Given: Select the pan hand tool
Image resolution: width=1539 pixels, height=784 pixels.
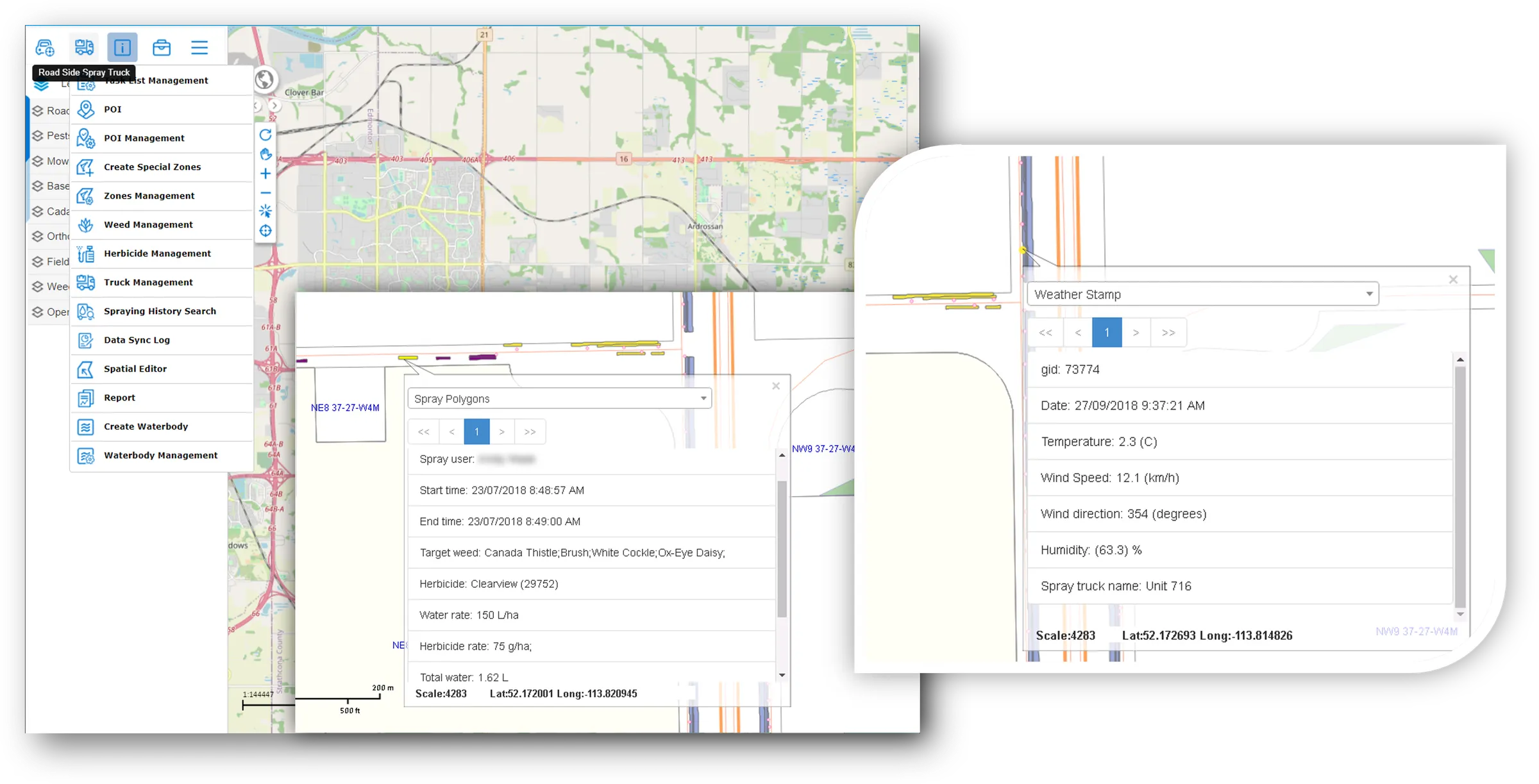Looking at the screenshot, I should 265,154.
